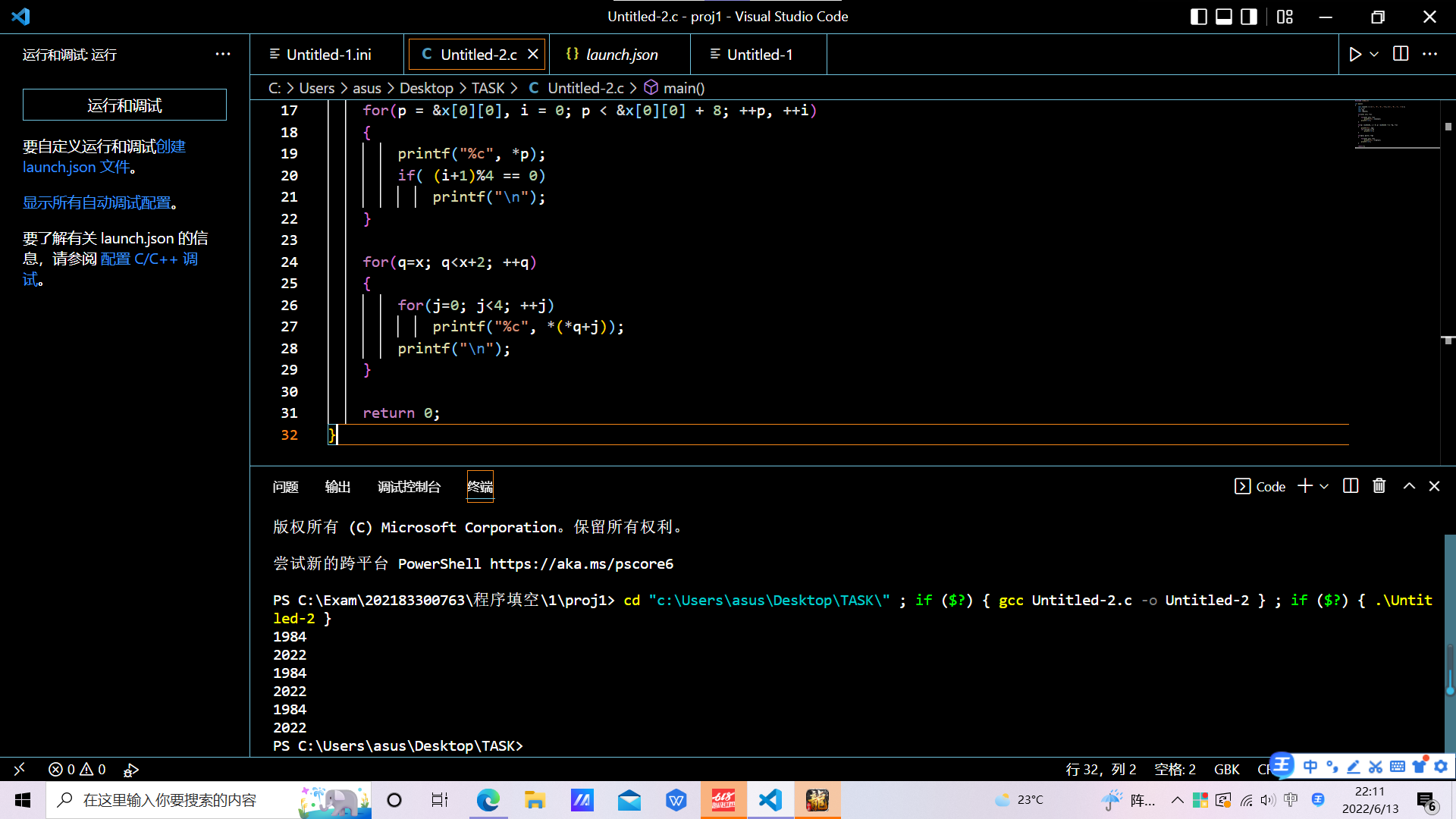
Task: Click 显示所有自动调试配置 link
Action: pos(96,202)
